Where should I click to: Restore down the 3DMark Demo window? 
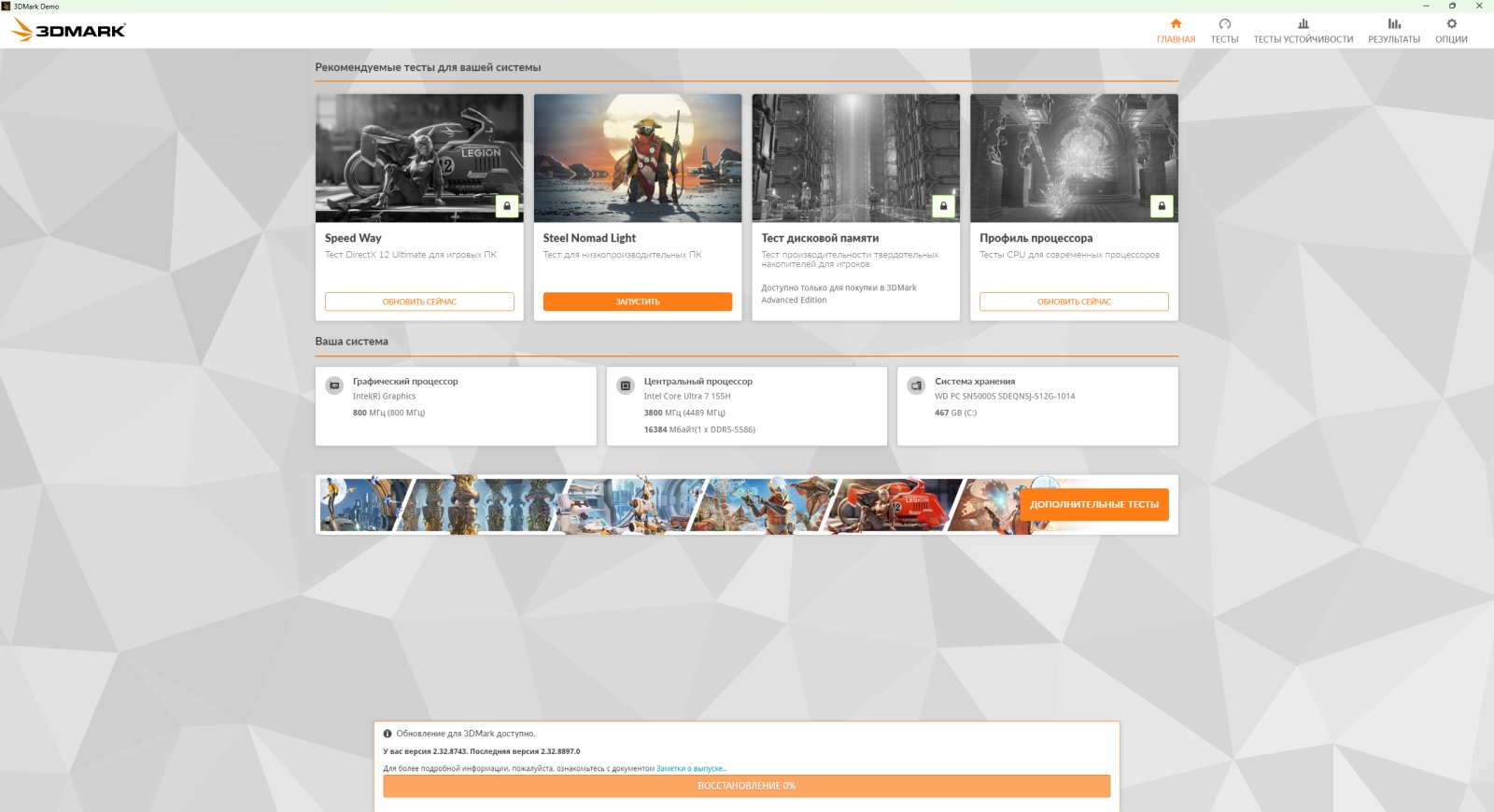click(x=1452, y=6)
